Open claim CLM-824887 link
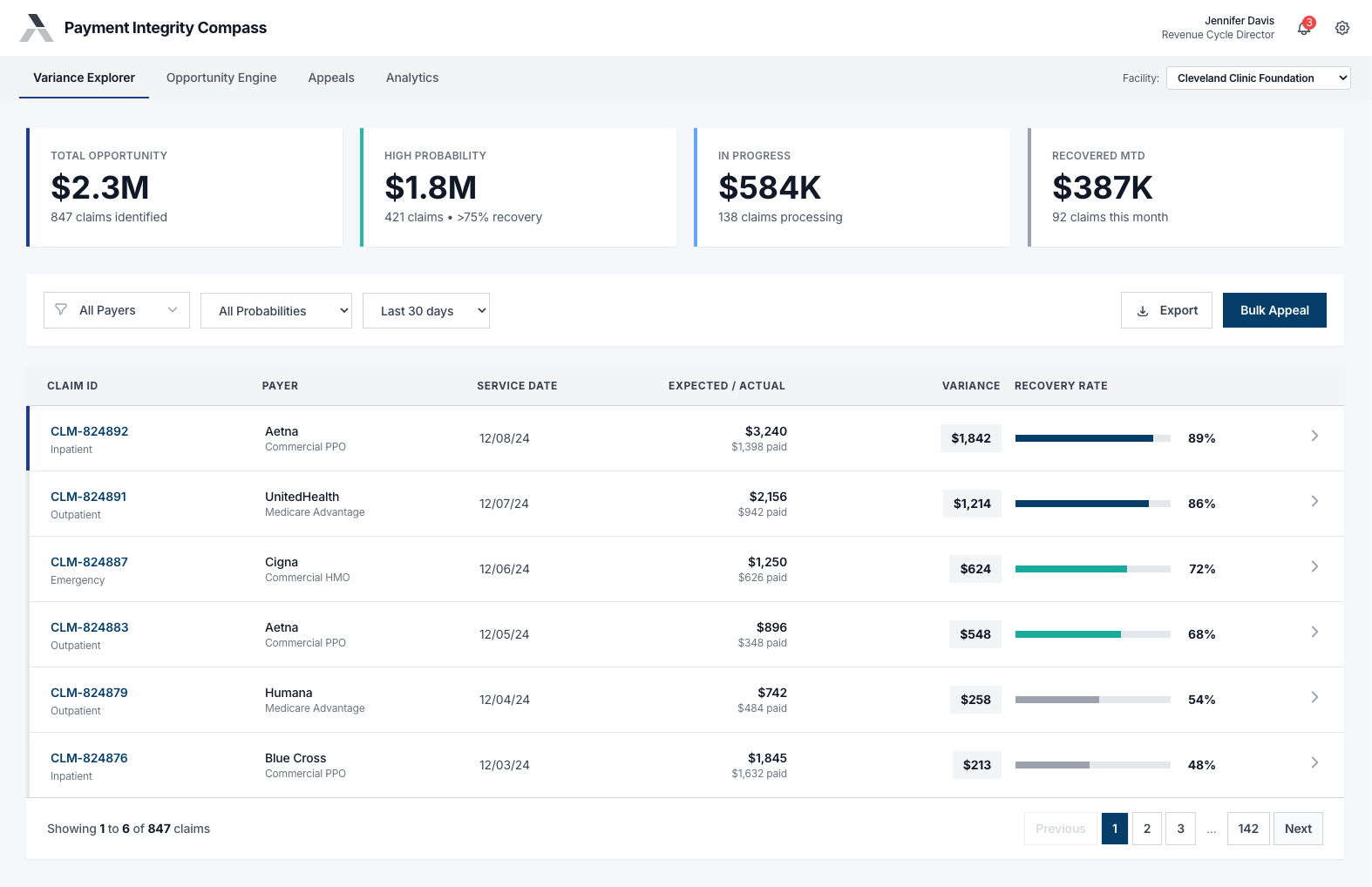1372x887 pixels. coord(89,562)
